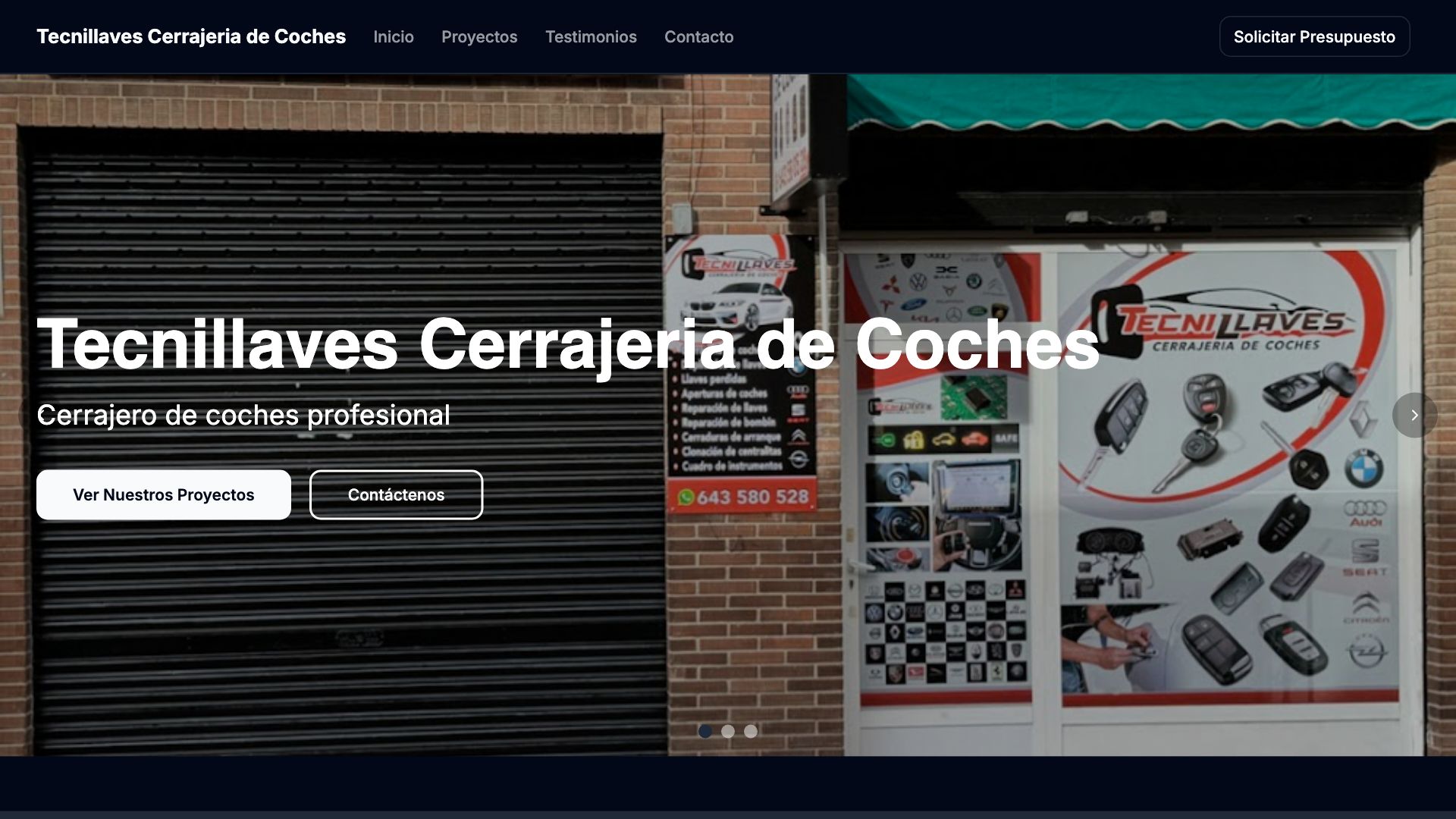The width and height of the screenshot is (1456, 819).
Task: Click the Contáctenos outlined button
Action: point(396,494)
